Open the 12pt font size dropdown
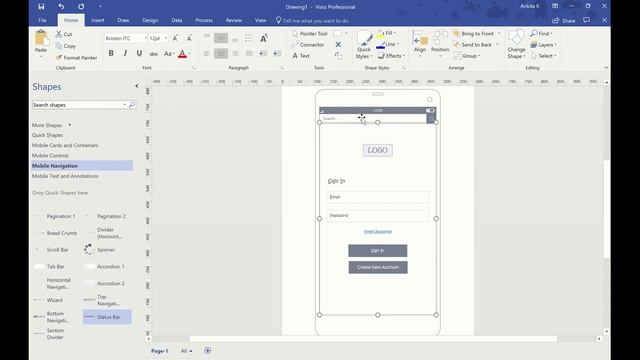This screenshot has width=640, height=360. (x=165, y=38)
